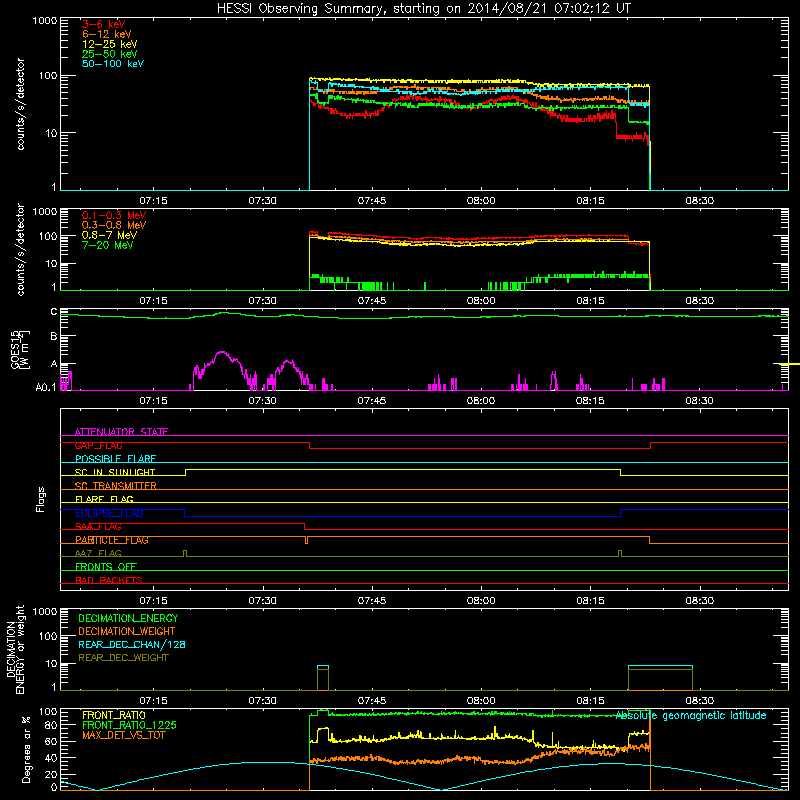
Task: Select the 3-6 keV legend label
Action: pyautogui.click(x=104, y=24)
